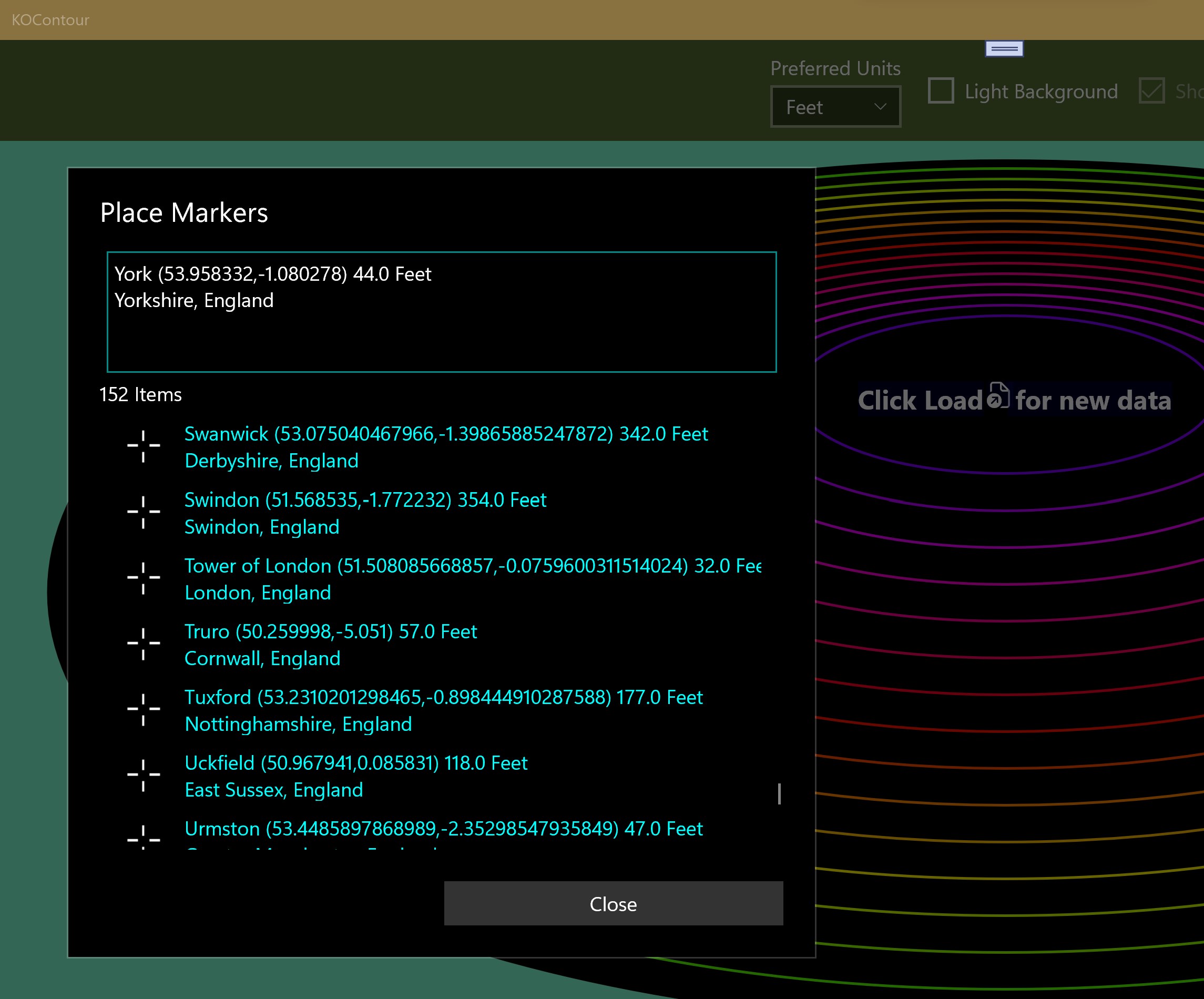This screenshot has height=999, width=1204.
Task: Toggle the partially visible checked Show checkbox
Action: click(x=1151, y=90)
